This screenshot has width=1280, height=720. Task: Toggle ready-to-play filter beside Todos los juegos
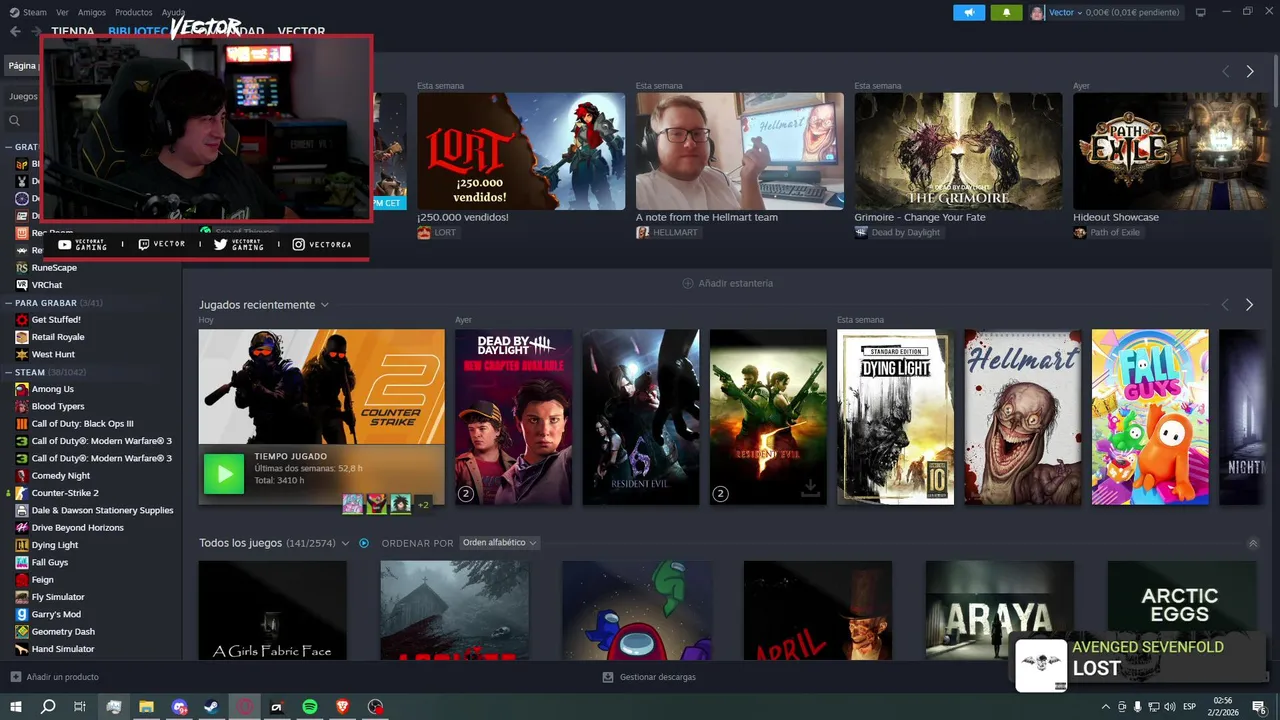[364, 543]
